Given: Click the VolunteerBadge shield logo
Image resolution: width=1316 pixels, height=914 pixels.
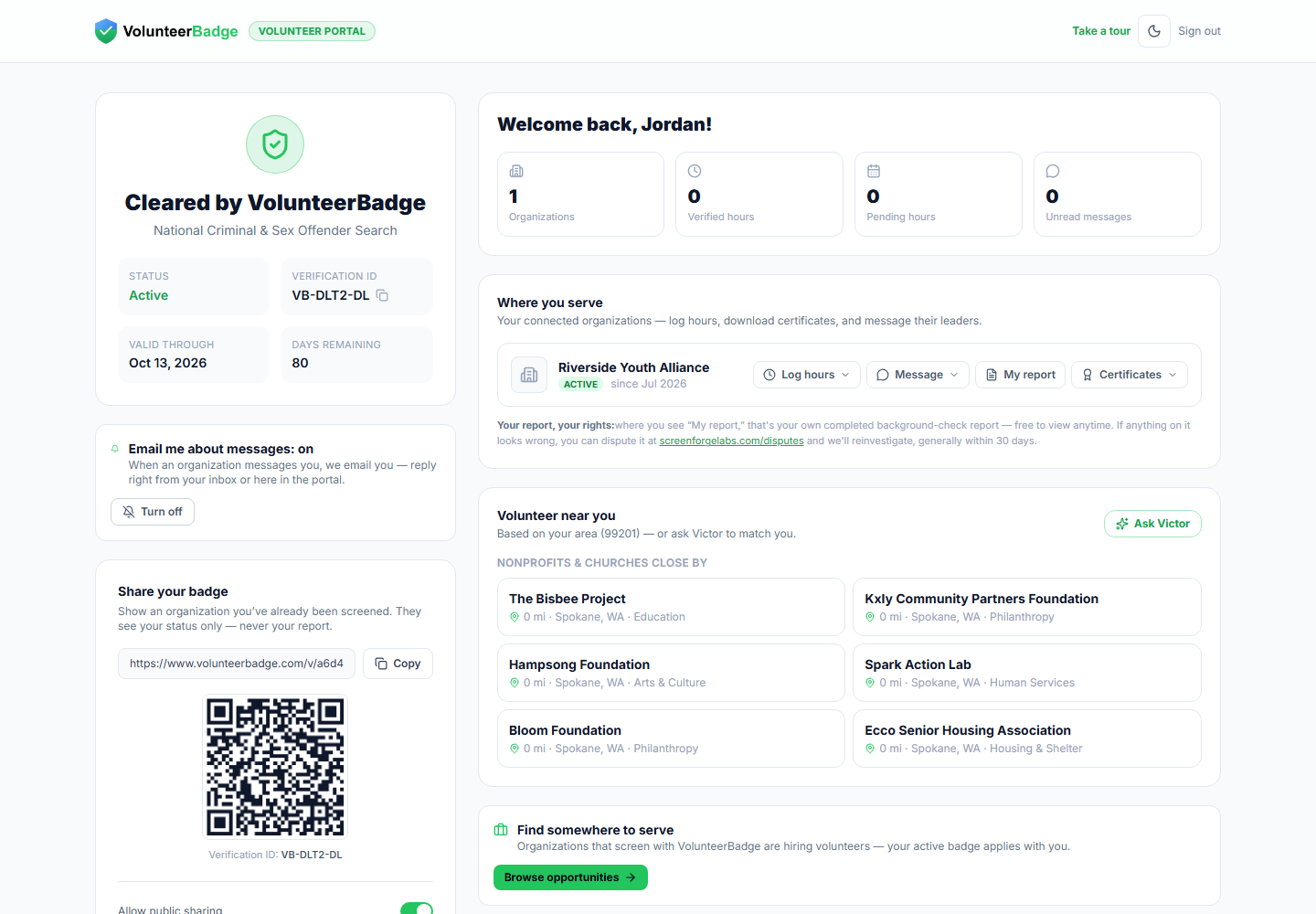Looking at the screenshot, I should pyautogui.click(x=106, y=31).
